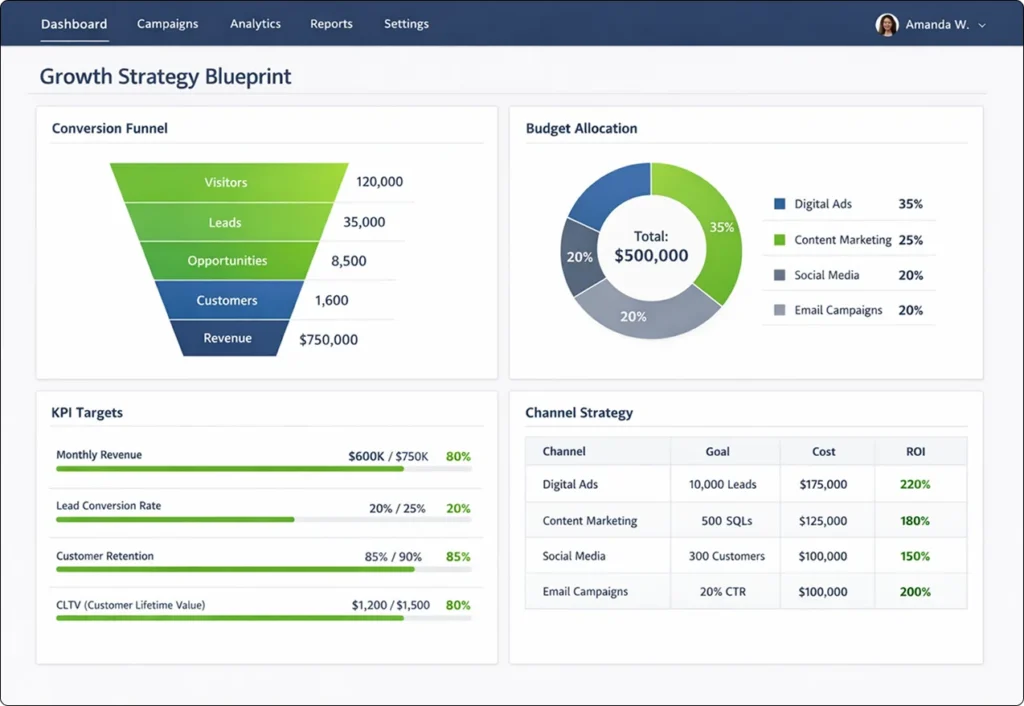The width and height of the screenshot is (1024, 706).
Task: Open the Settings tab
Action: pos(406,24)
